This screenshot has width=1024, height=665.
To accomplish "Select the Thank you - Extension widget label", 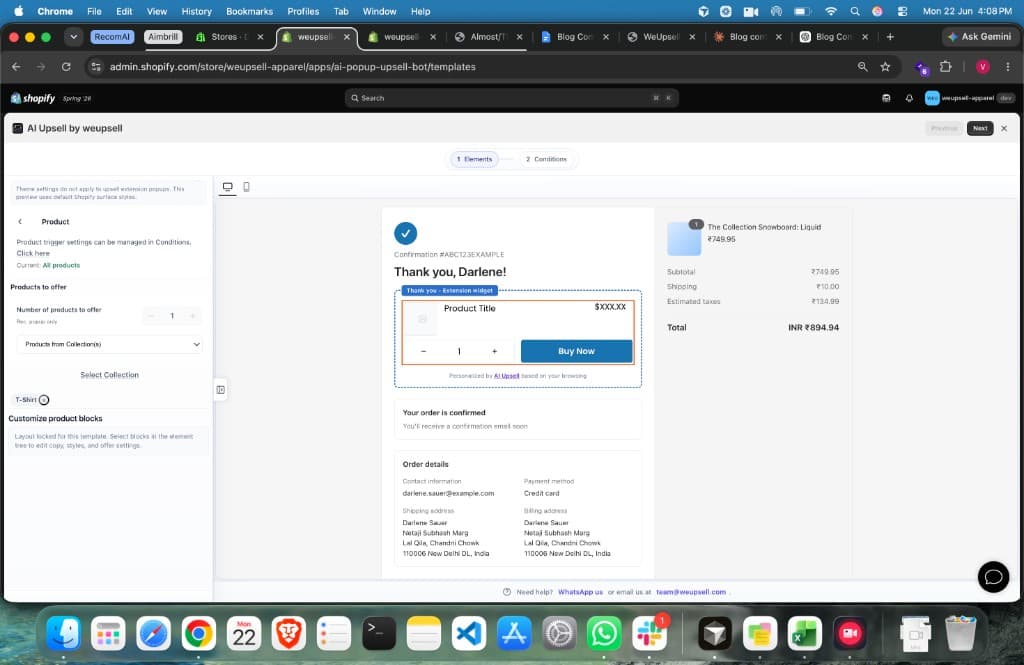I will pos(449,291).
